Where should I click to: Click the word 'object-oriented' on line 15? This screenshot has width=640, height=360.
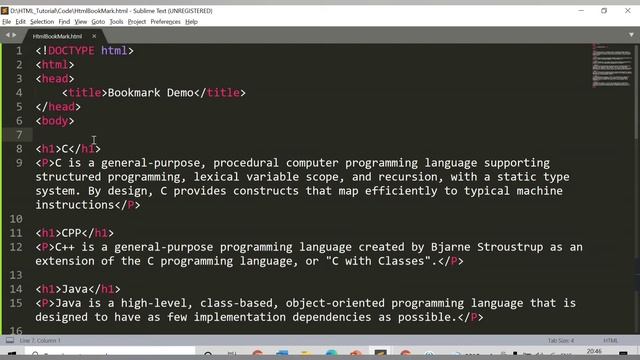pyautogui.click(x=335, y=303)
